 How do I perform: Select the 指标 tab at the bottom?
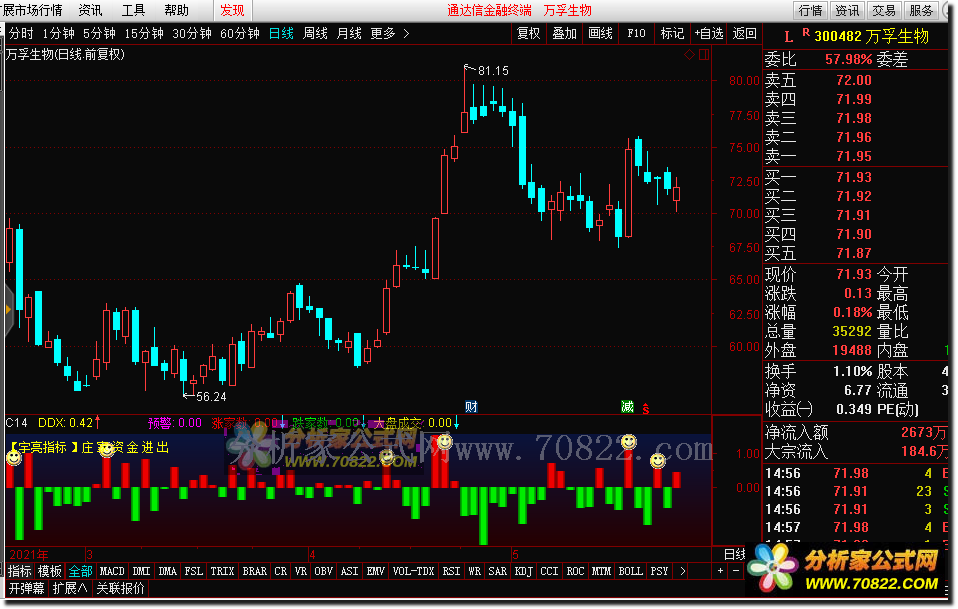point(20,571)
